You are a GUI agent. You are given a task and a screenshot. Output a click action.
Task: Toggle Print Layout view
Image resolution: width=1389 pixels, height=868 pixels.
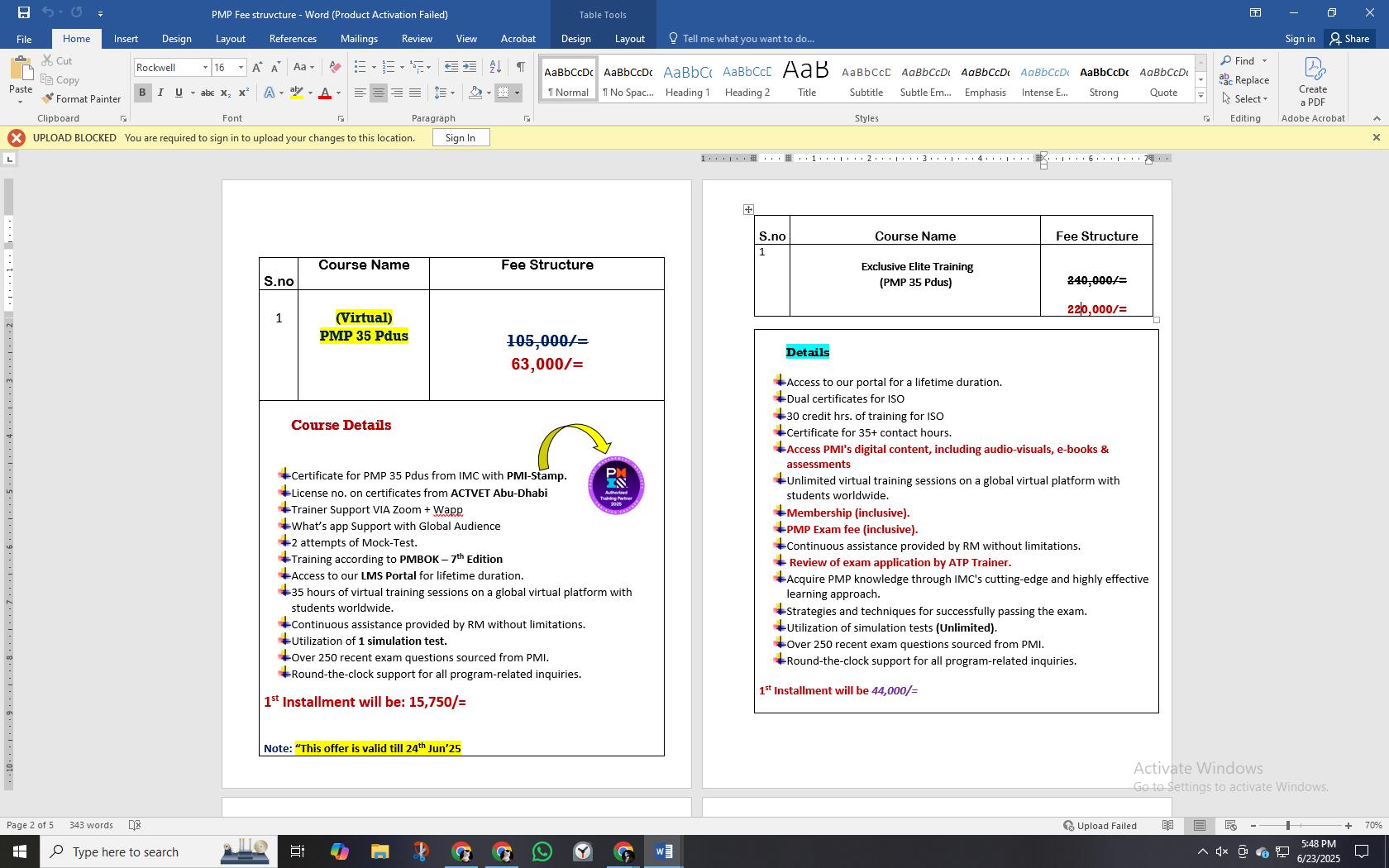[x=1199, y=825]
